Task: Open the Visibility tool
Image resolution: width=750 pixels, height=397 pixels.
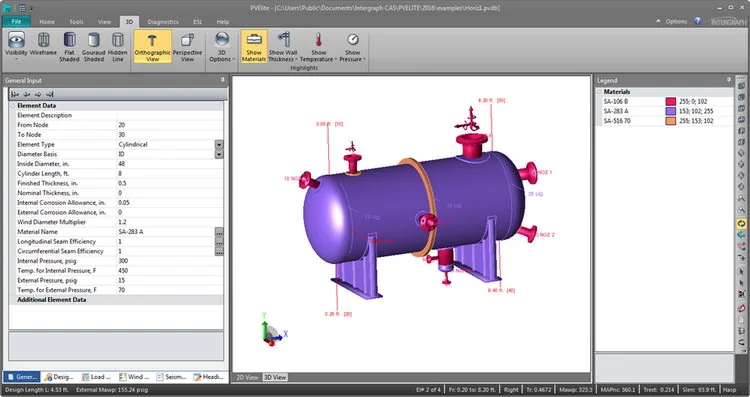Action: tap(16, 46)
